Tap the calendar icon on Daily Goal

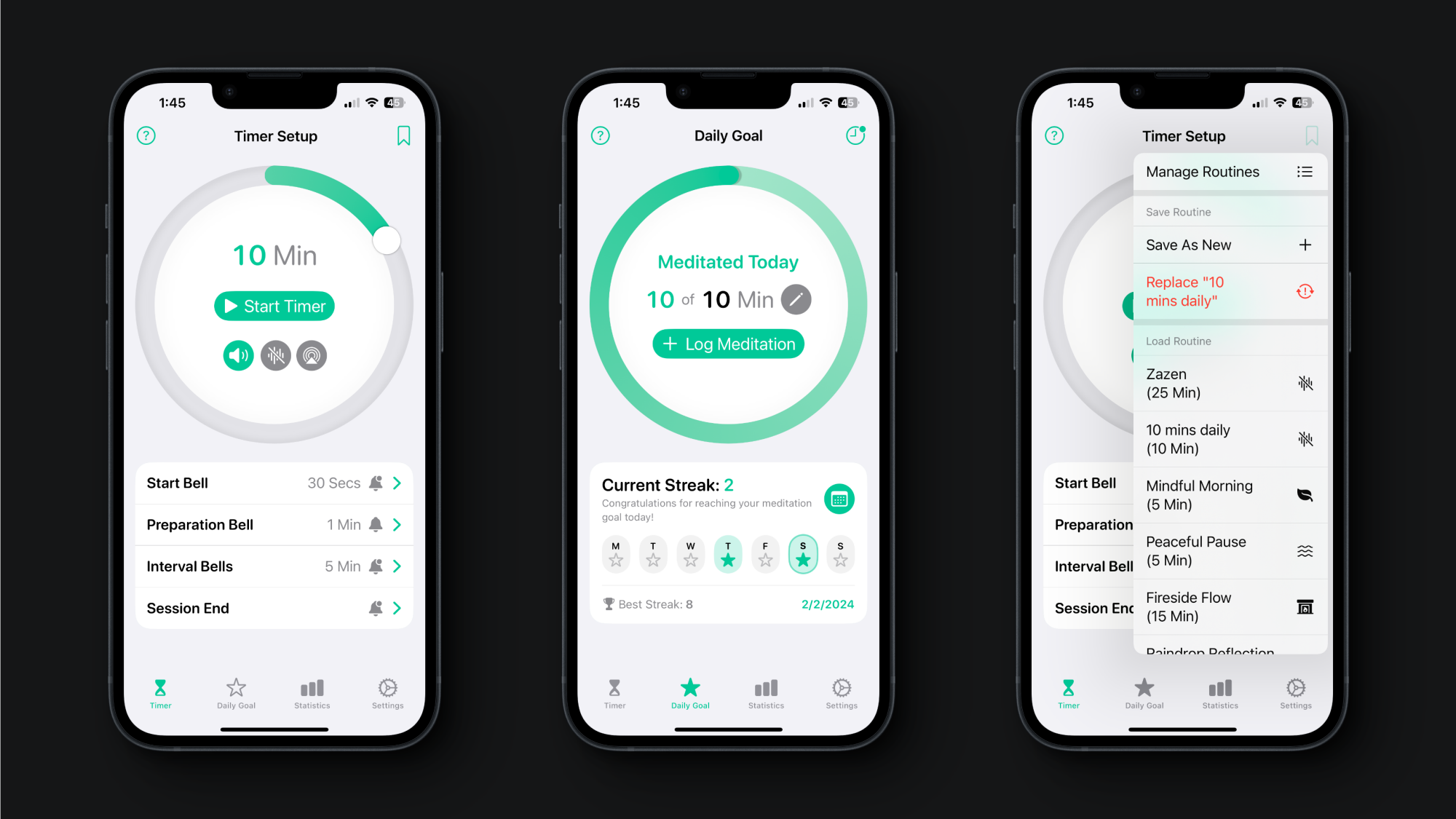(x=838, y=498)
